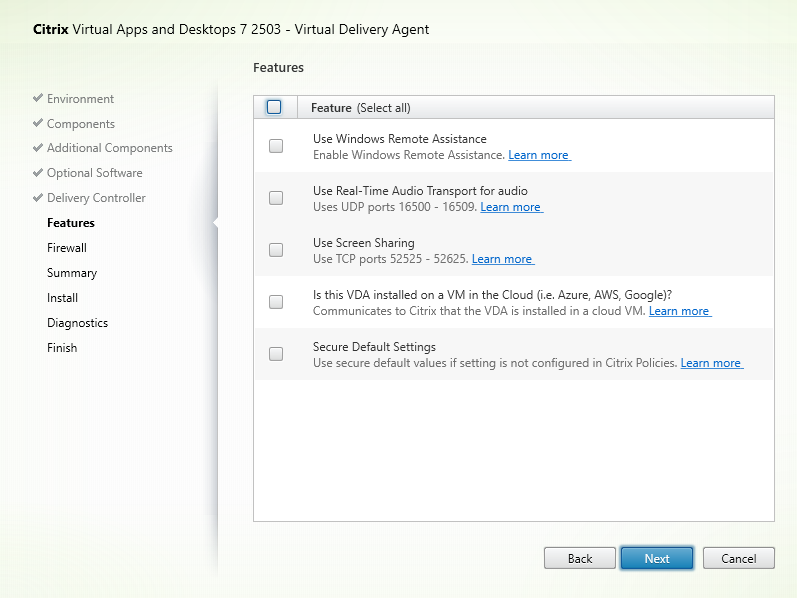The image size is (797, 598).
Task: Enable Real-Time Audio Transport checkbox
Action: coord(276,198)
